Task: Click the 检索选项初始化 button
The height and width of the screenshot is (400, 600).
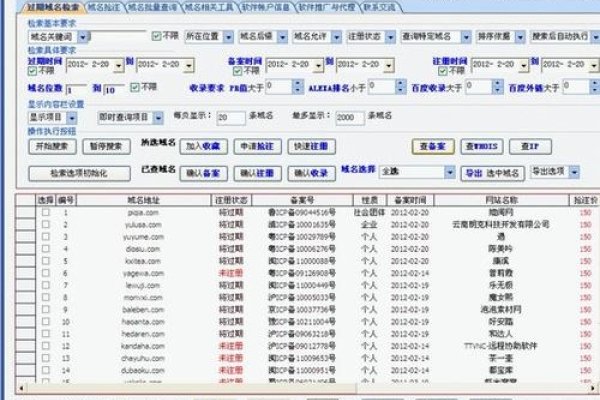Action: pos(79,173)
